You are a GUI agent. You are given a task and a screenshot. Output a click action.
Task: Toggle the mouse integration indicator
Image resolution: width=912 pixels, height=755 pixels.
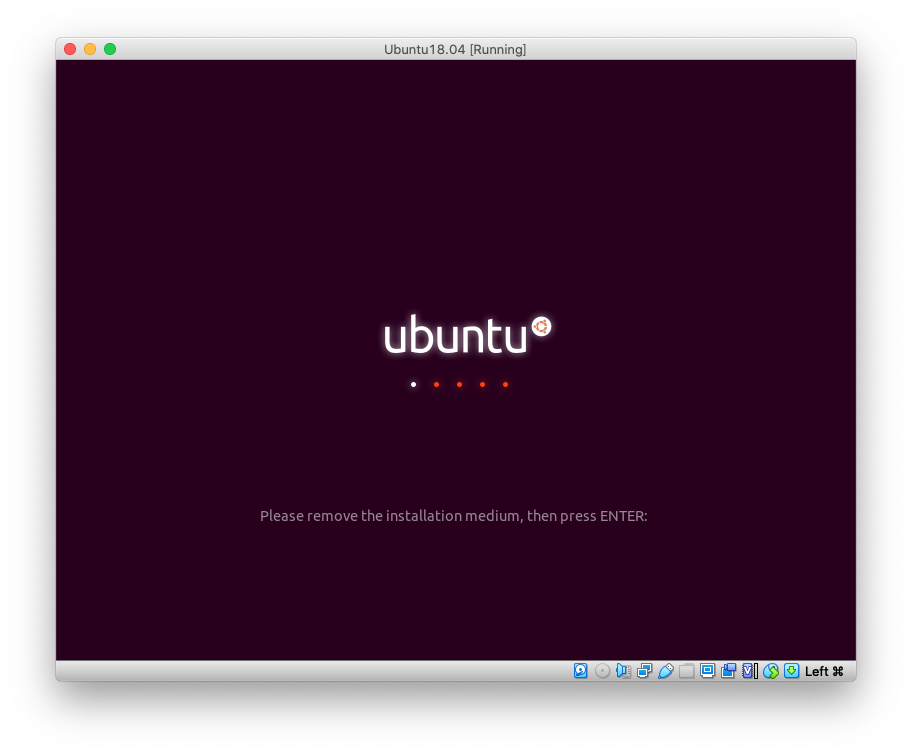click(771, 671)
